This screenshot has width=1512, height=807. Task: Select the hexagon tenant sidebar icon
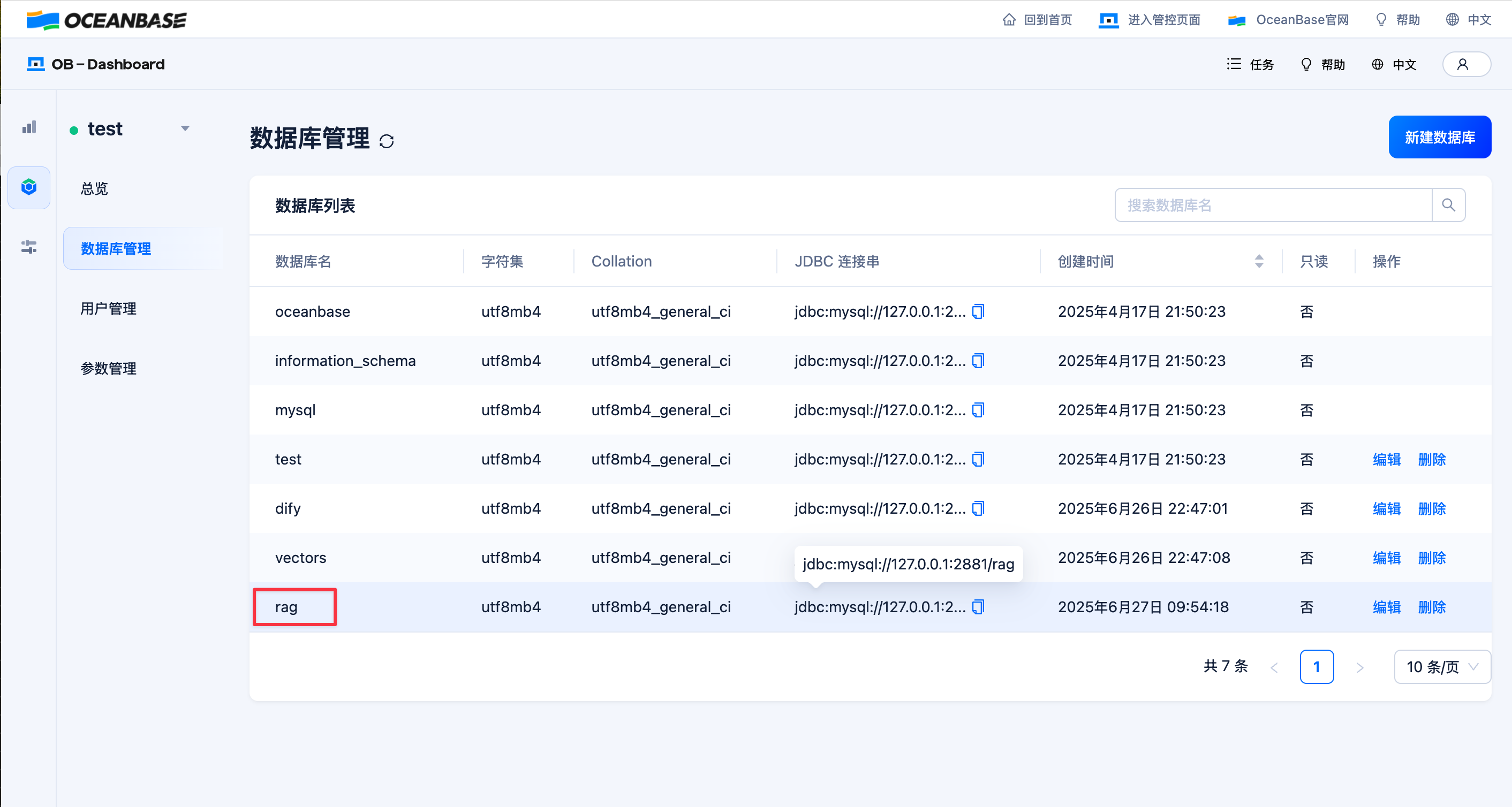click(x=29, y=188)
